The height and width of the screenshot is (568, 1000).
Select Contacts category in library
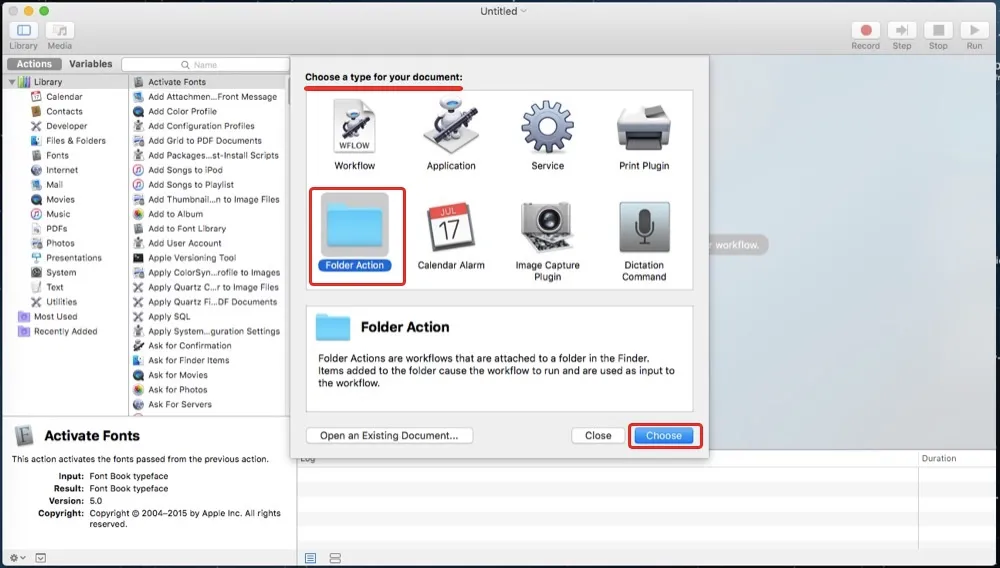pyautogui.click(x=64, y=111)
